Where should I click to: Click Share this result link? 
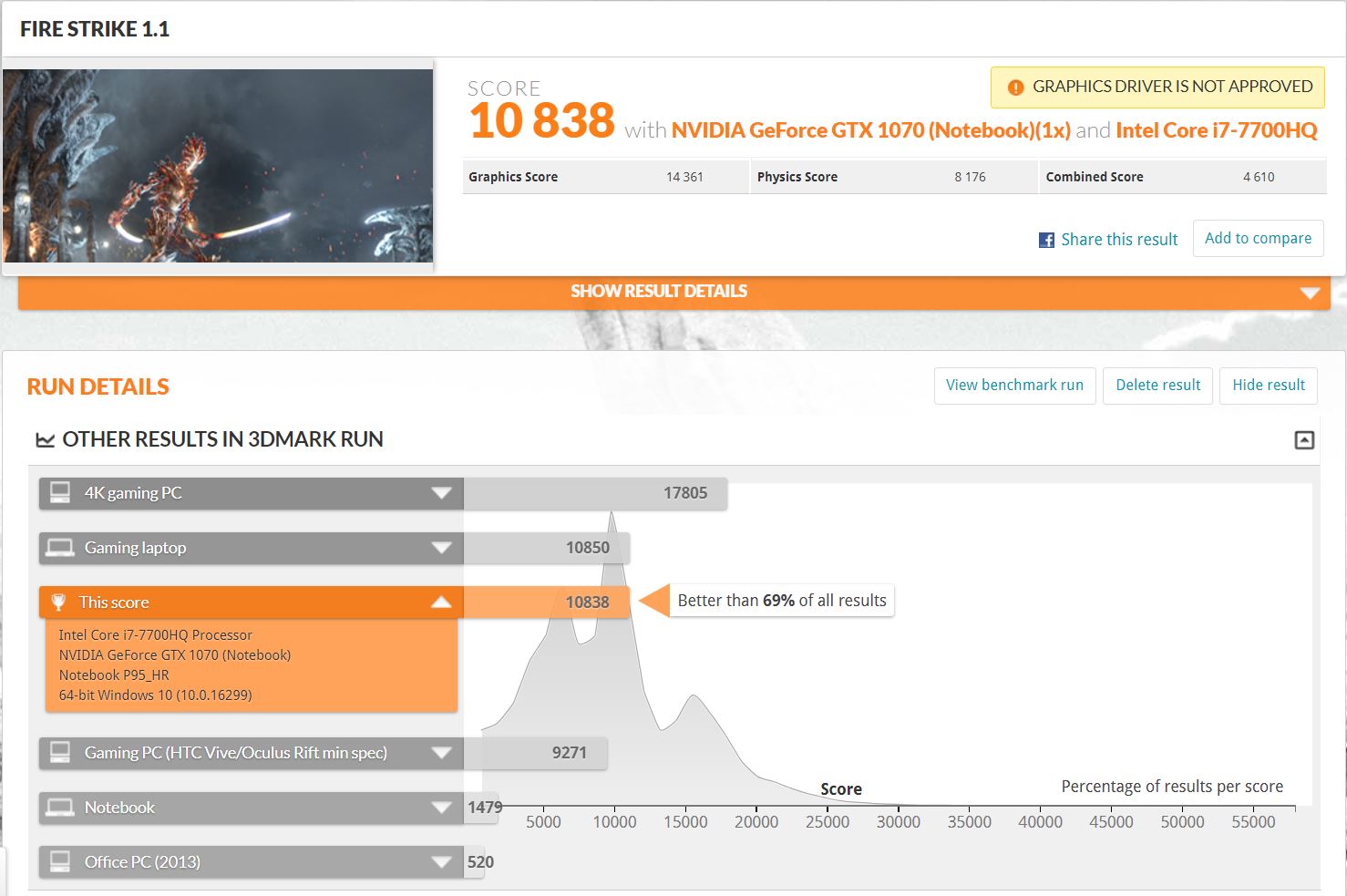pos(1119,240)
